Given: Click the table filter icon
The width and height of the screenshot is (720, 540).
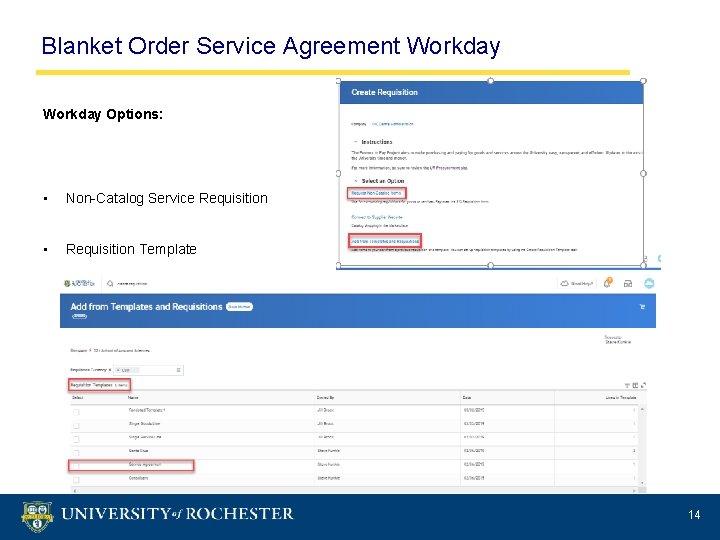Looking at the screenshot, I should [x=627, y=385].
